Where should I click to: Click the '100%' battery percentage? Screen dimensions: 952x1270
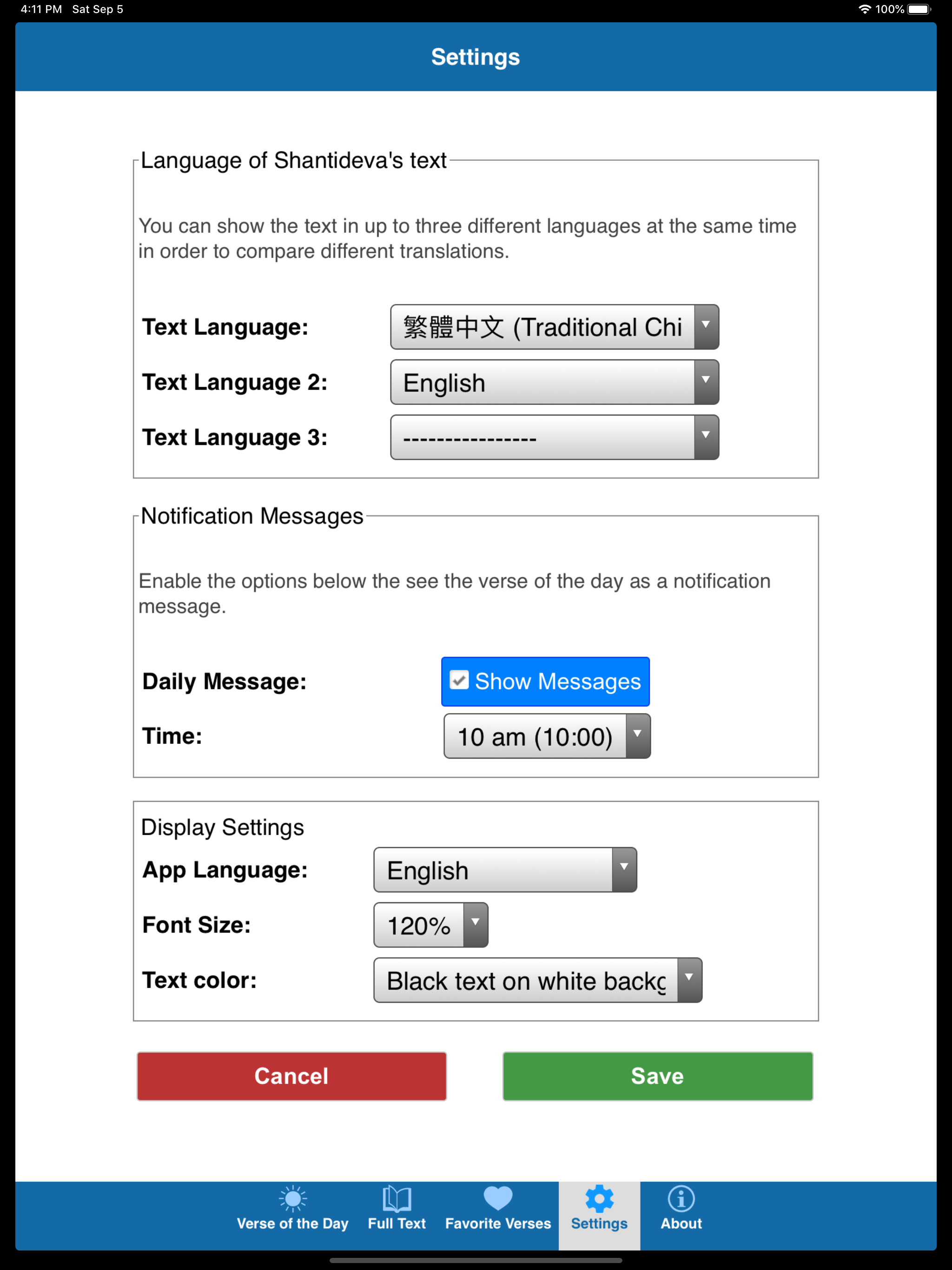point(889,9)
